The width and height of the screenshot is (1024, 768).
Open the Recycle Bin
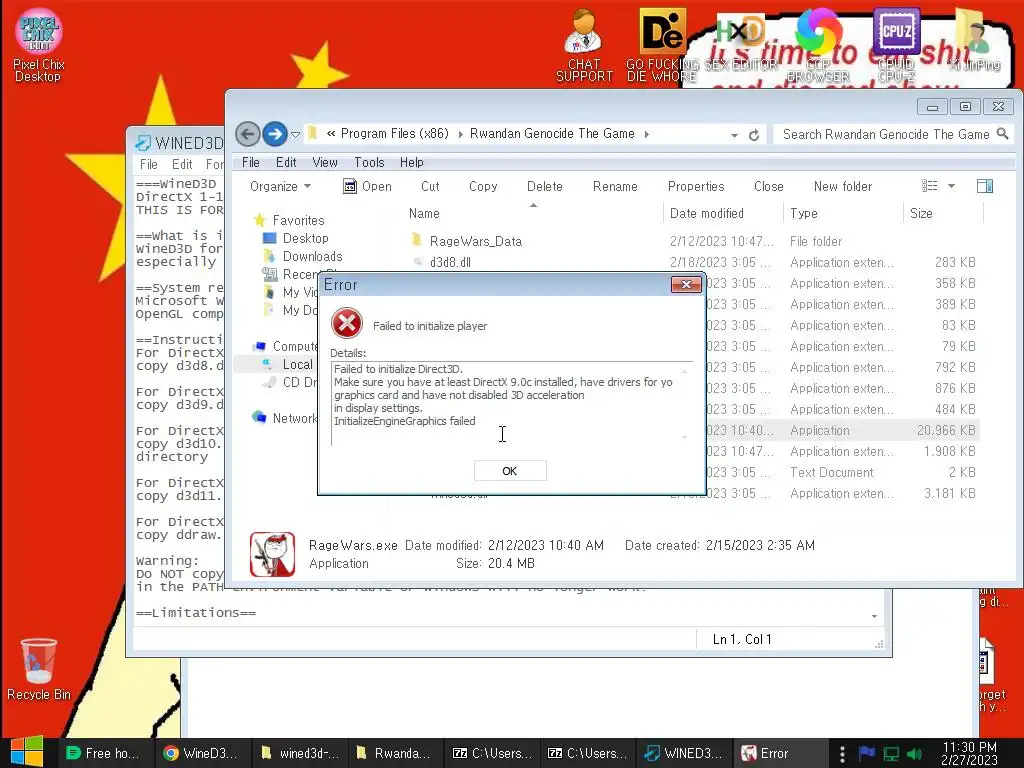pos(39,669)
